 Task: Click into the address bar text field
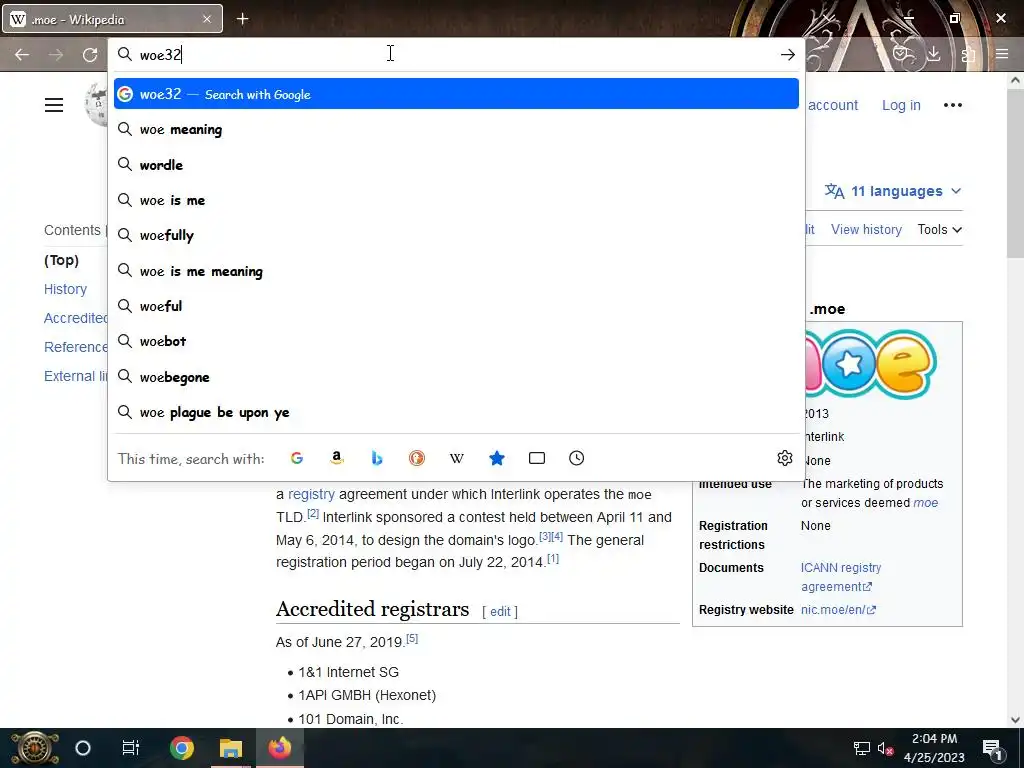point(454,55)
